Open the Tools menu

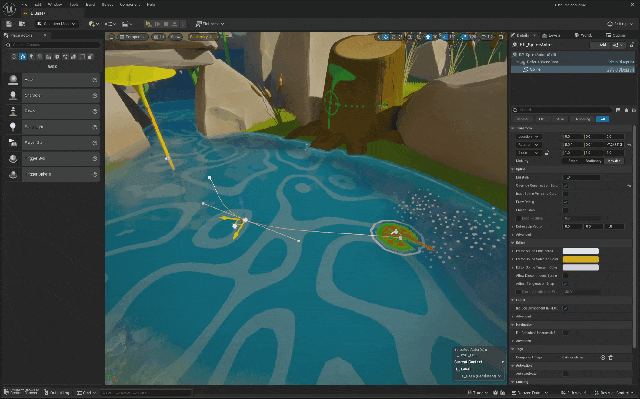74,4
